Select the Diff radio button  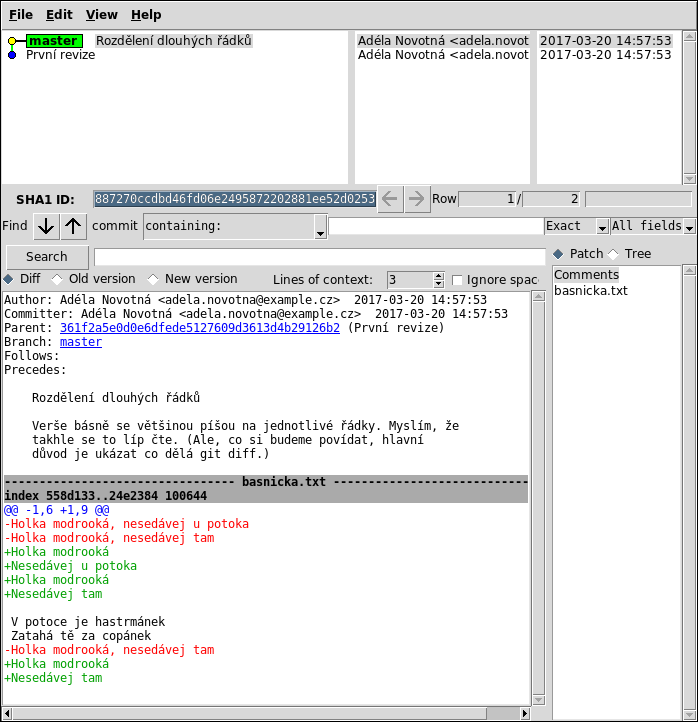[9, 279]
